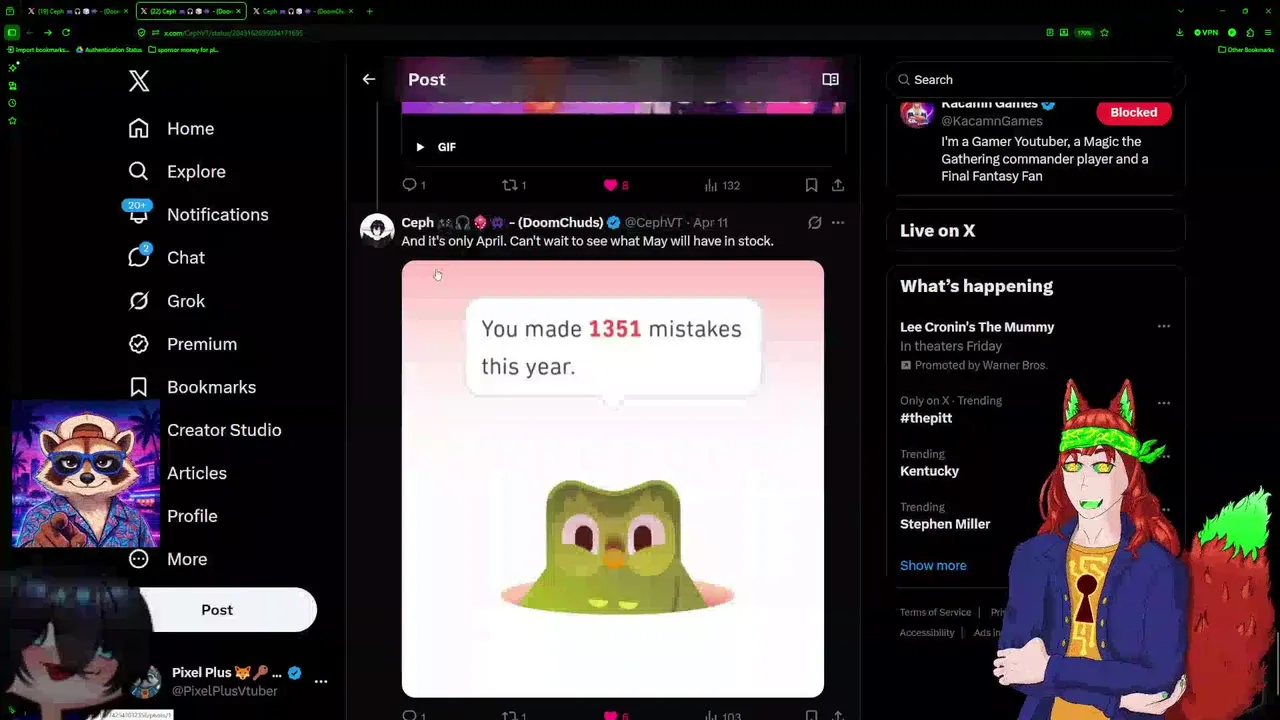Viewport: 1280px width, 720px height.
Task: Go back with the Post header arrow
Action: [x=369, y=79]
